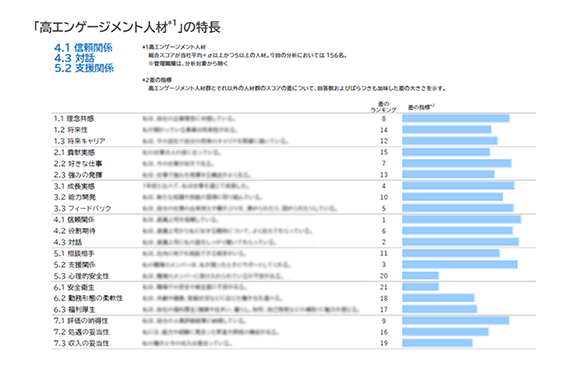
Task: Select the 7.1 評価の納得性 row label
Action: tap(81, 320)
